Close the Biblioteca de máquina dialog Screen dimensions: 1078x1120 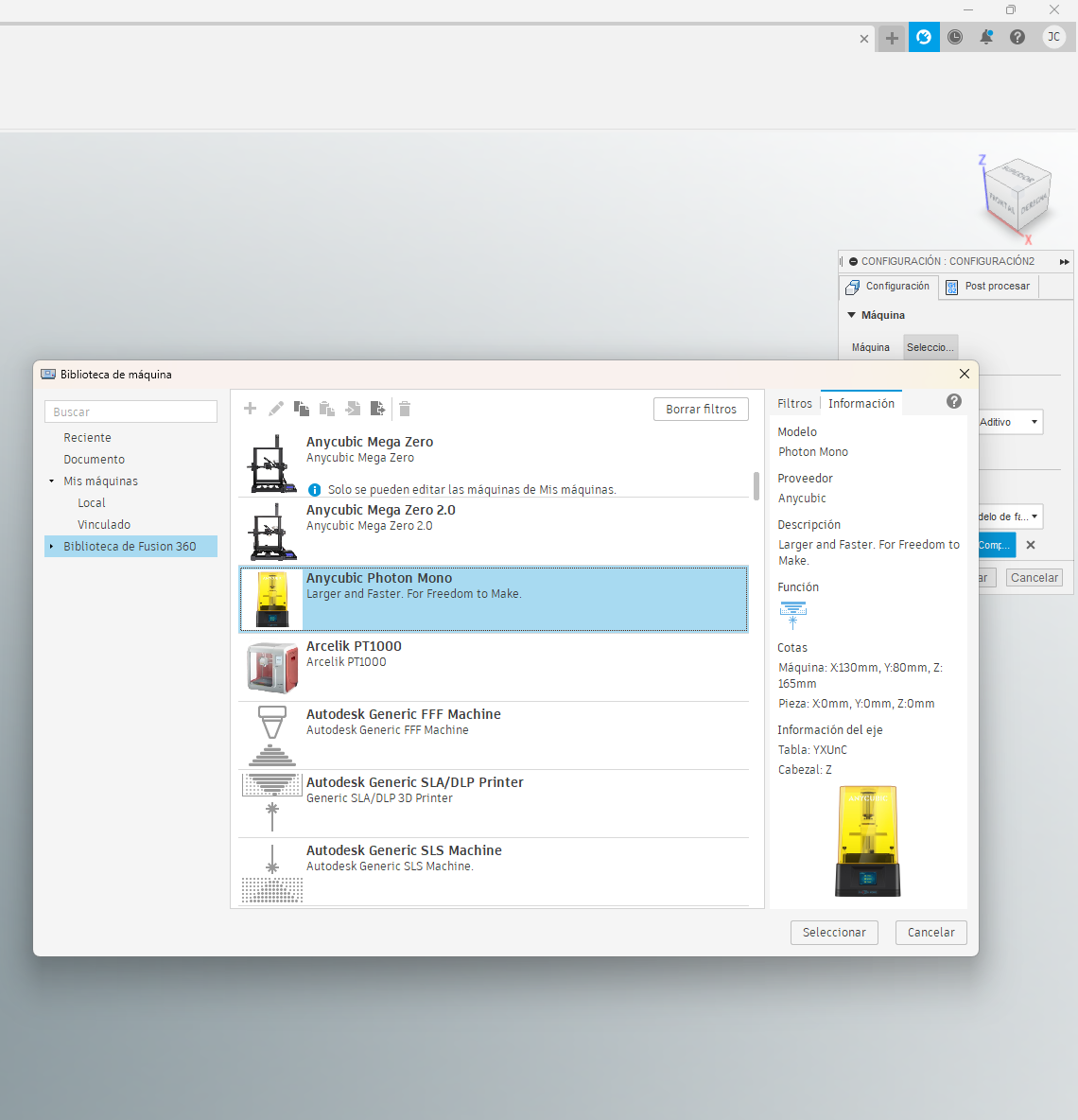pos(965,374)
